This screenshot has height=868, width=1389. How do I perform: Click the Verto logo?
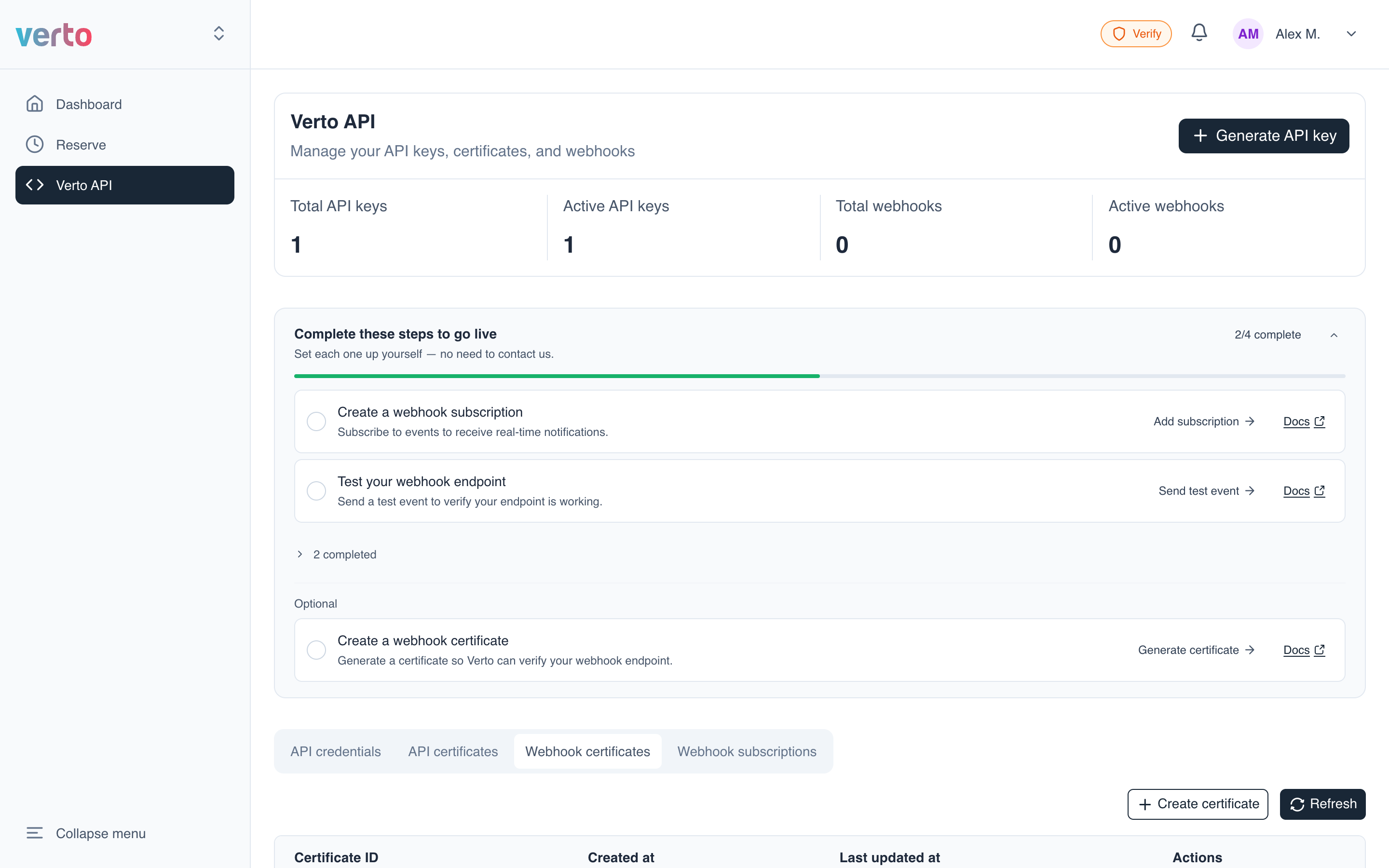(x=54, y=35)
